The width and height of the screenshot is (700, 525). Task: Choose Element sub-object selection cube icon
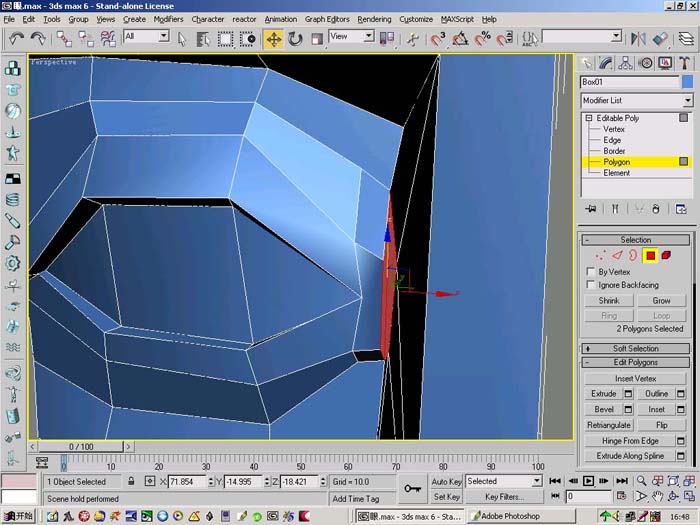tap(666, 256)
